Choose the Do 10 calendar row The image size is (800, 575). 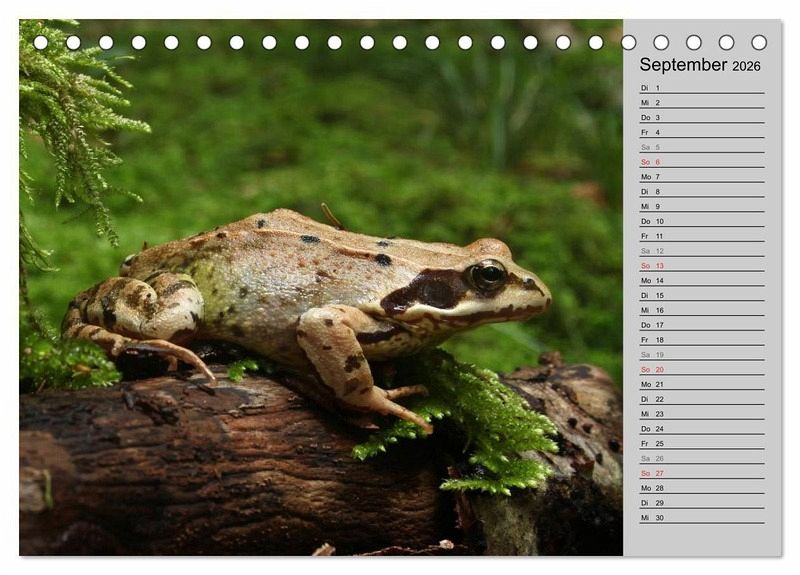pos(701,221)
